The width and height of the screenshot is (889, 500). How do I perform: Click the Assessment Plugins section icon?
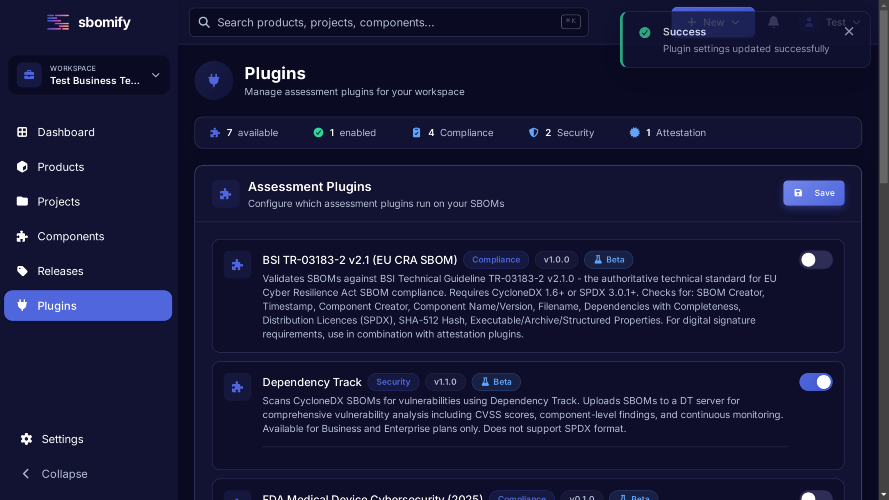pyautogui.click(x=226, y=194)
